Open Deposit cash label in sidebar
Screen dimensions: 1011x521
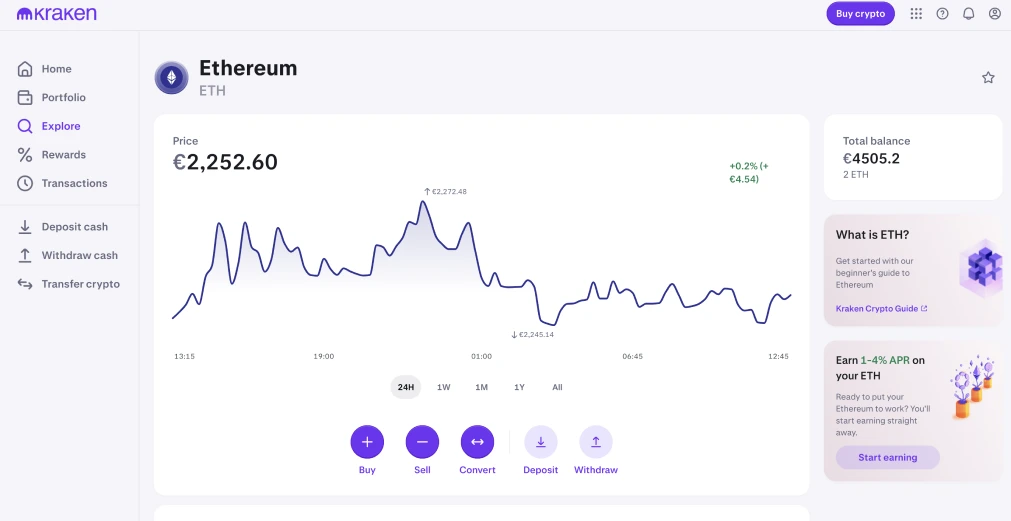[x=75, y=227]
